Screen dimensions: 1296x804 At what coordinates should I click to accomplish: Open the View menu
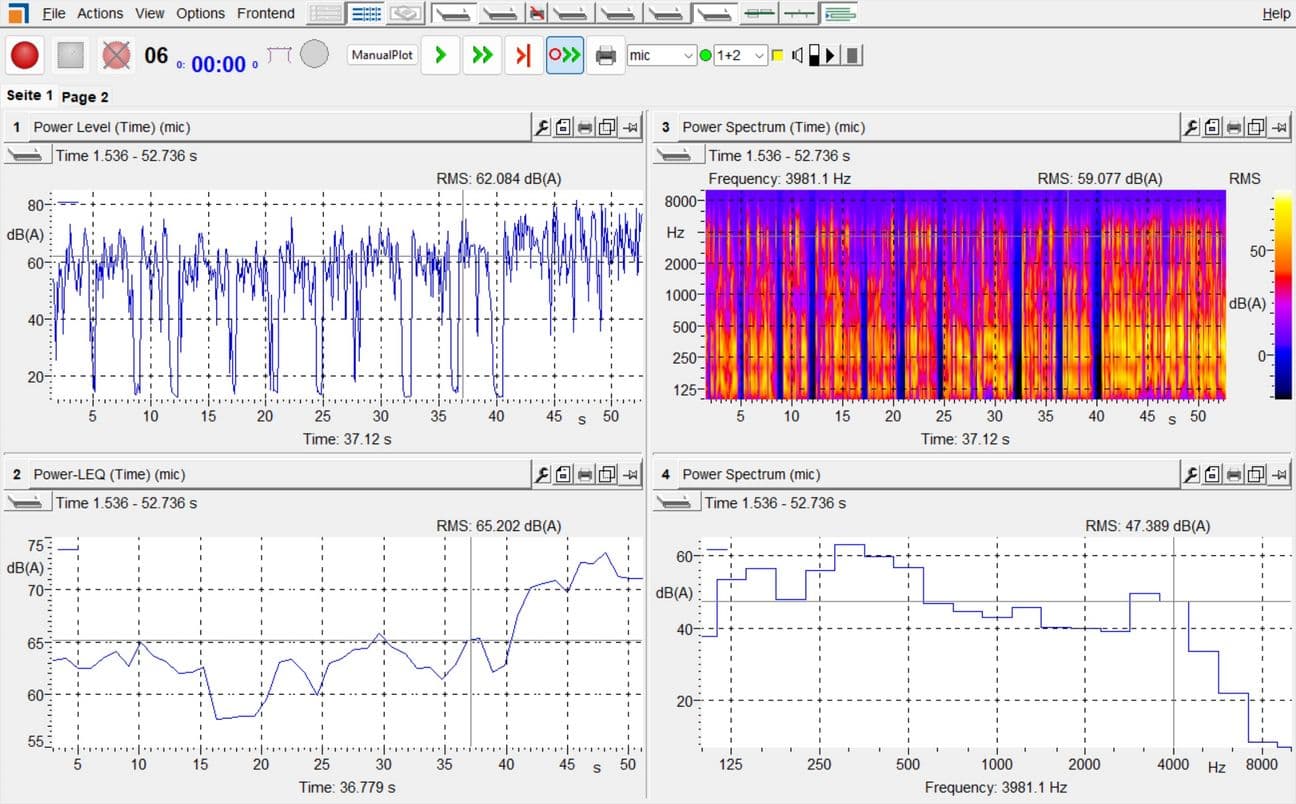pos(150,13)
